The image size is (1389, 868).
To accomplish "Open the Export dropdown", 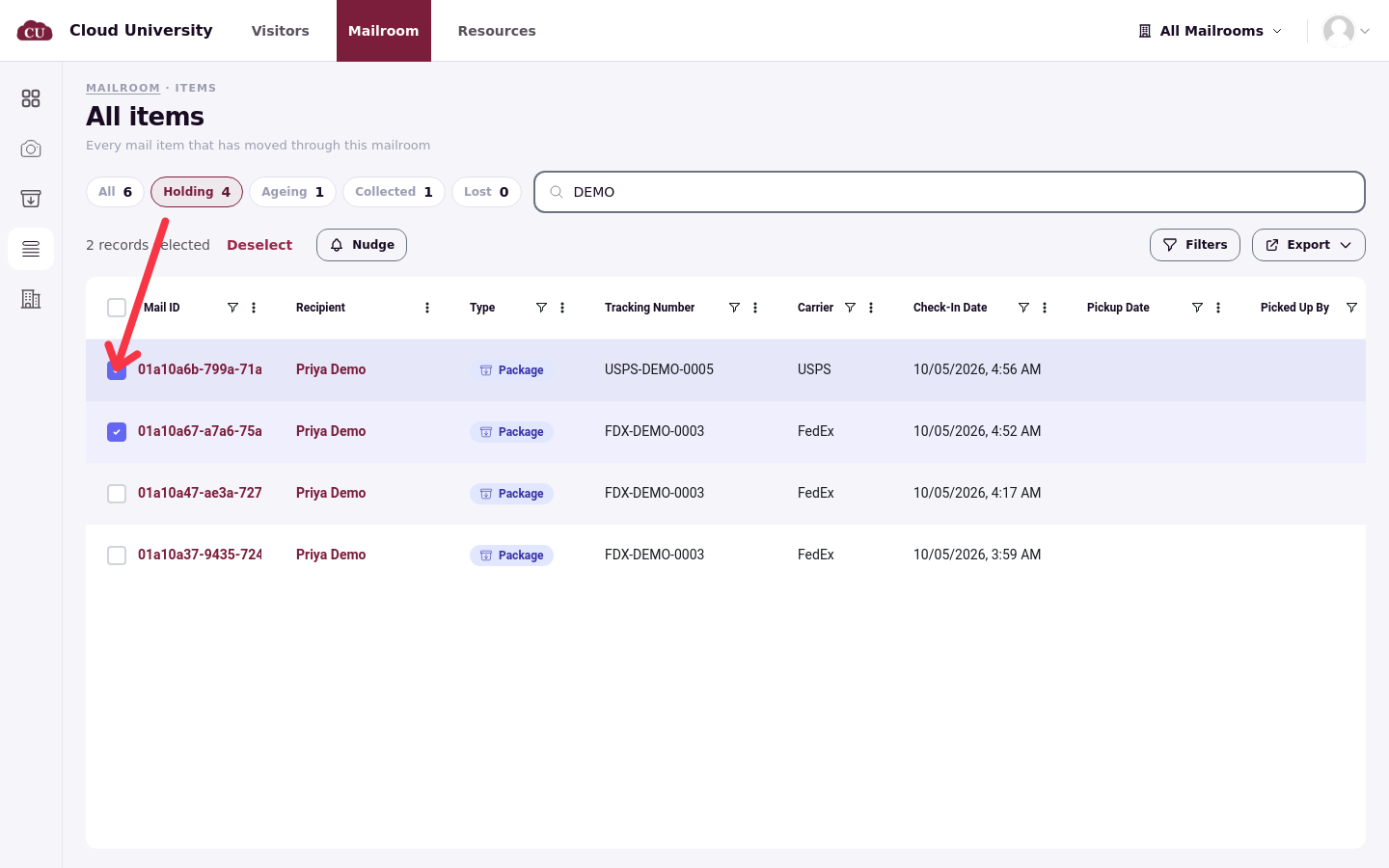I will click(1308, 245).
